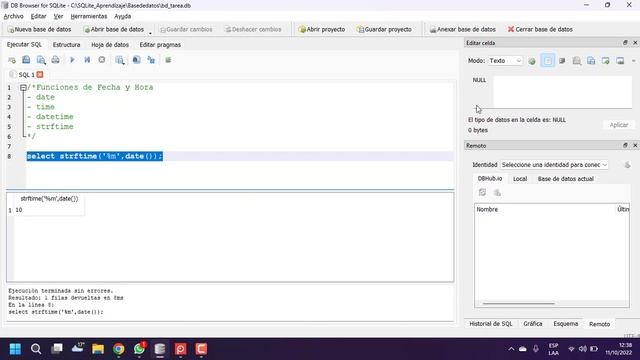
Task: Open Google Chrome from taskbar
Action: click(119, 349)
